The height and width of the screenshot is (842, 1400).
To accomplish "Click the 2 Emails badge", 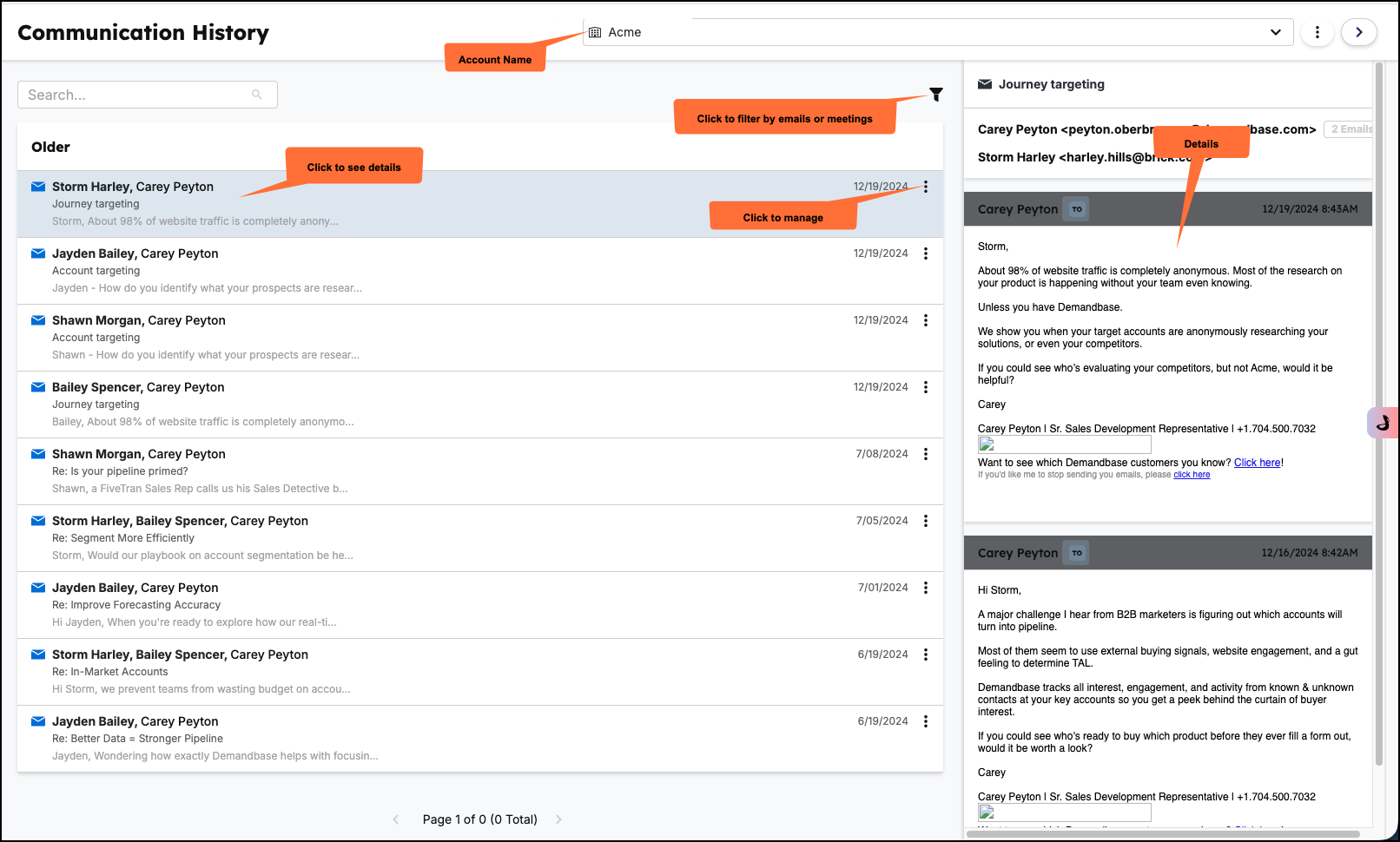I will point(1349,129).
